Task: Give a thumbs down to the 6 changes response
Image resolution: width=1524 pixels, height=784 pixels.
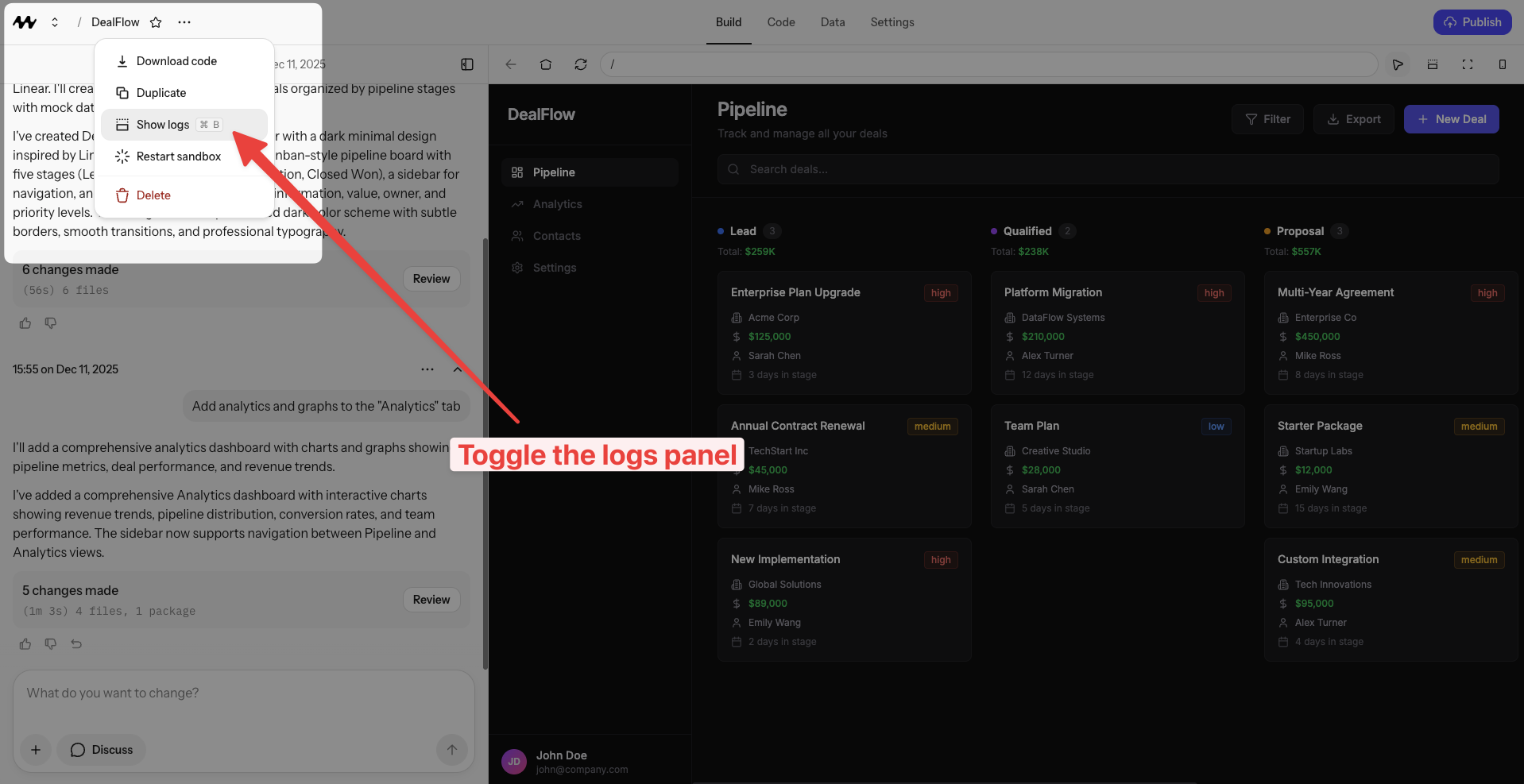Action: pos(50,322)
